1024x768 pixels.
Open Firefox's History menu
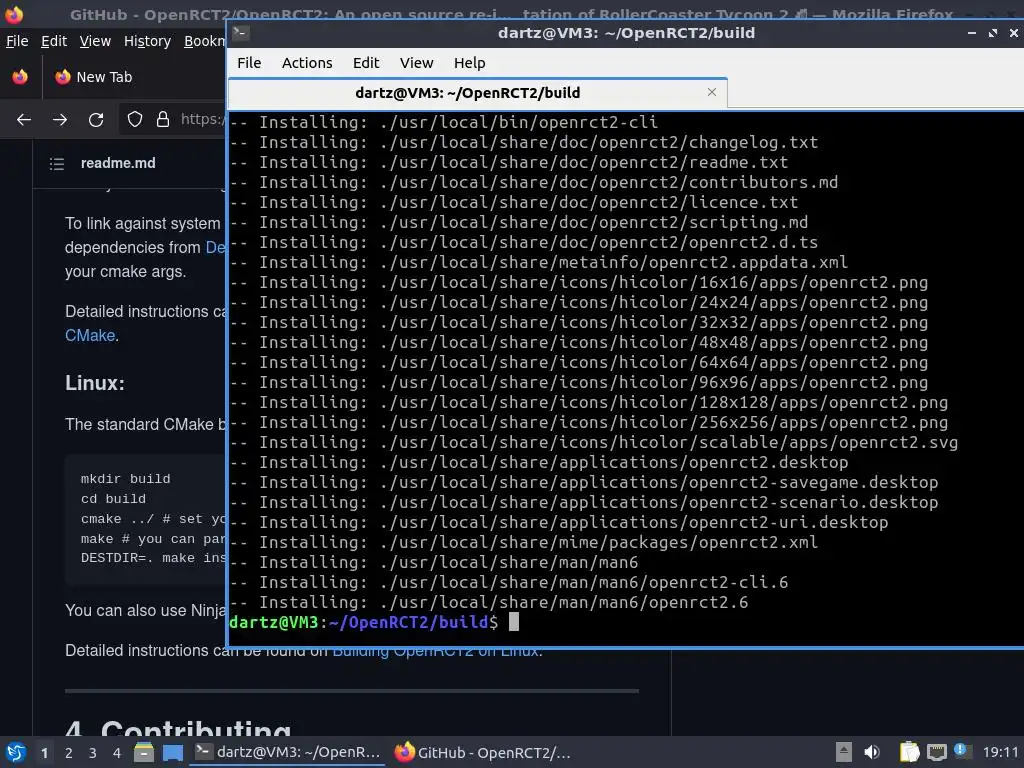pyautogui.click(x=147, y=41)
